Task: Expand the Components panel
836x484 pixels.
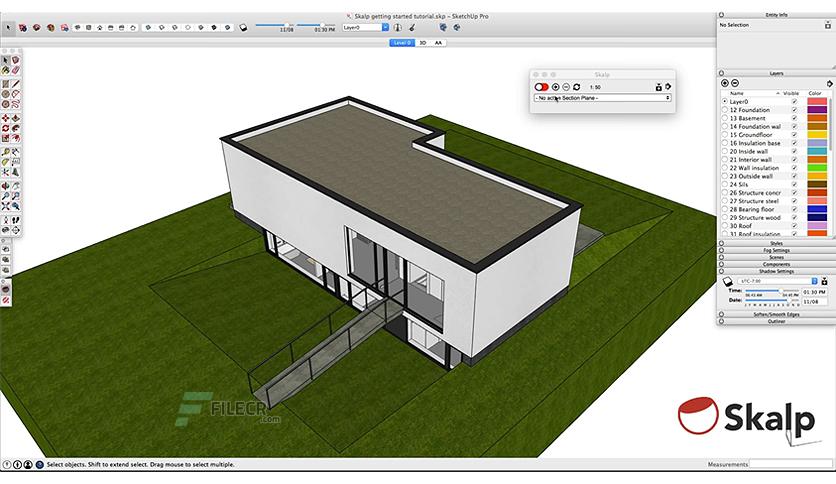Action: click(x=776, y=264)
